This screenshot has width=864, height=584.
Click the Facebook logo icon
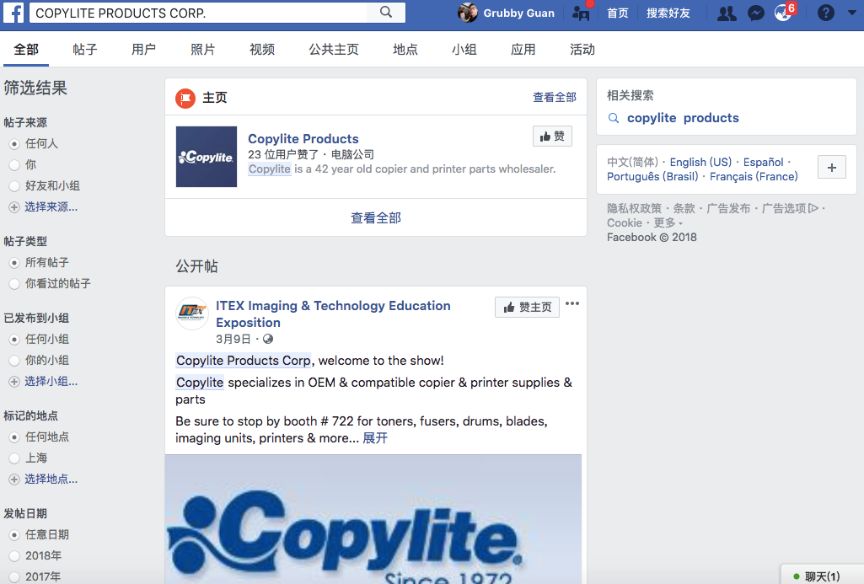13,12
